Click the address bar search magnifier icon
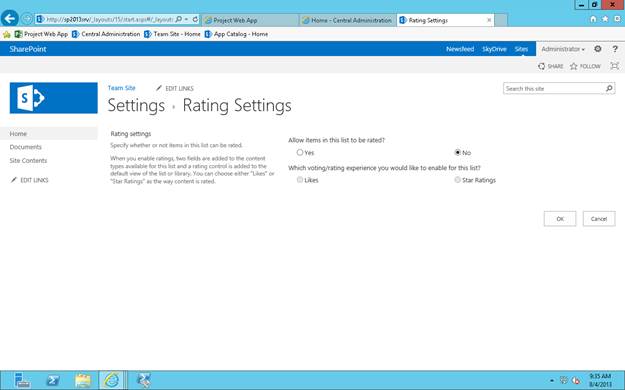The height and width of the screenshot is (390, 625). pos(179,19)
